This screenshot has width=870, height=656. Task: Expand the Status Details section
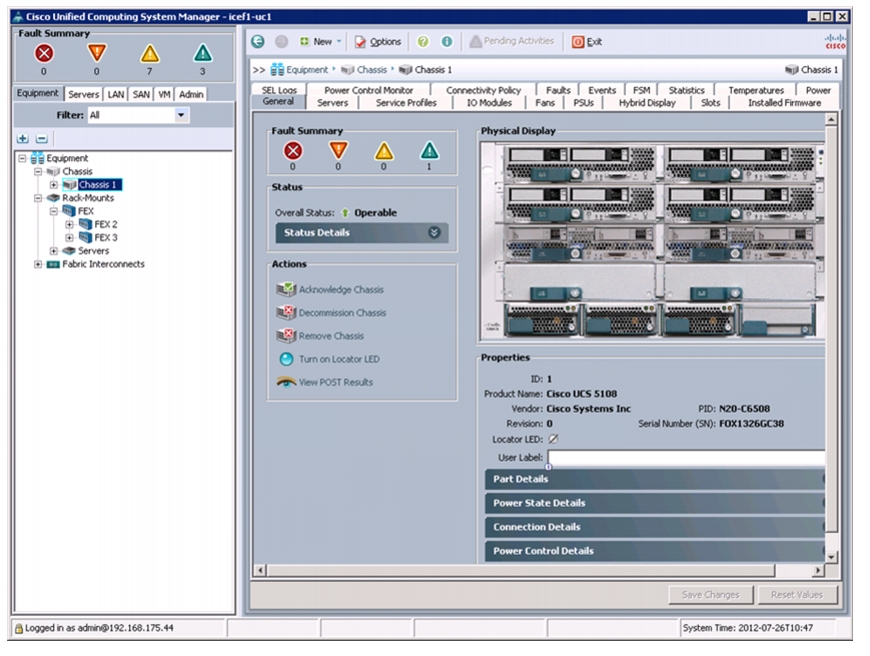point(362,233)
